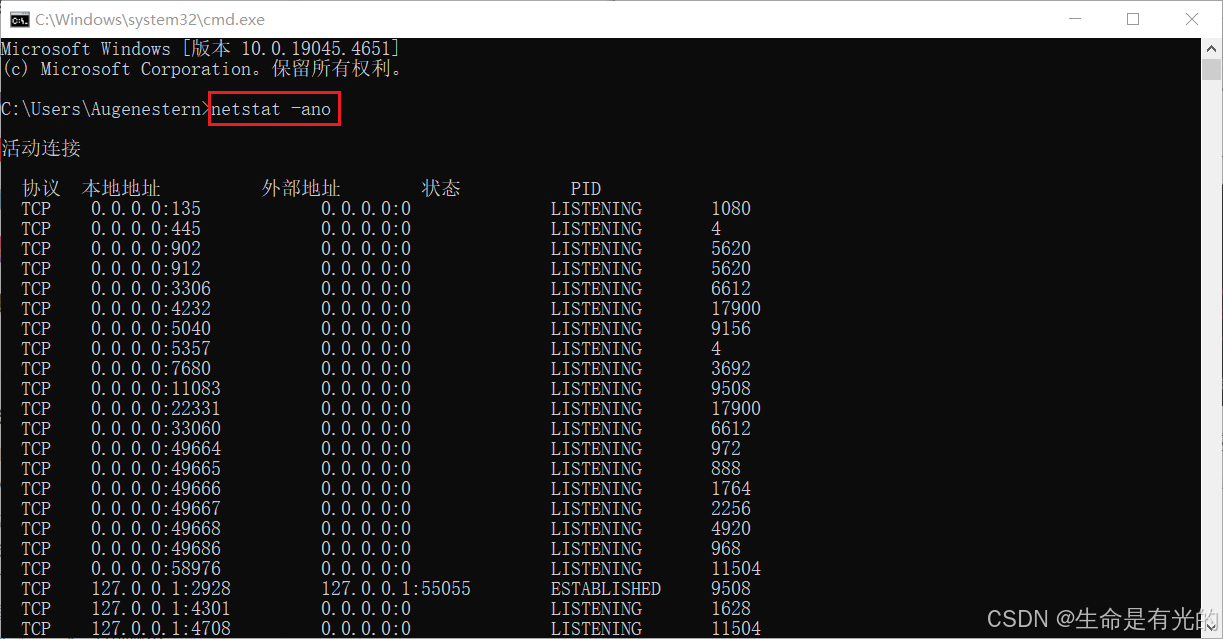The width and height of the screenshot is (1223, 639).
Task: Click local address 0.0.0.0:49664
Action: coord(156,449)
